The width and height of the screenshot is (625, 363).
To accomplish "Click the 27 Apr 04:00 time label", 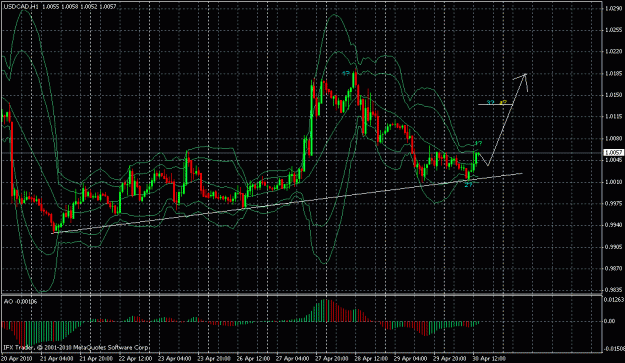I will (293, 358).
